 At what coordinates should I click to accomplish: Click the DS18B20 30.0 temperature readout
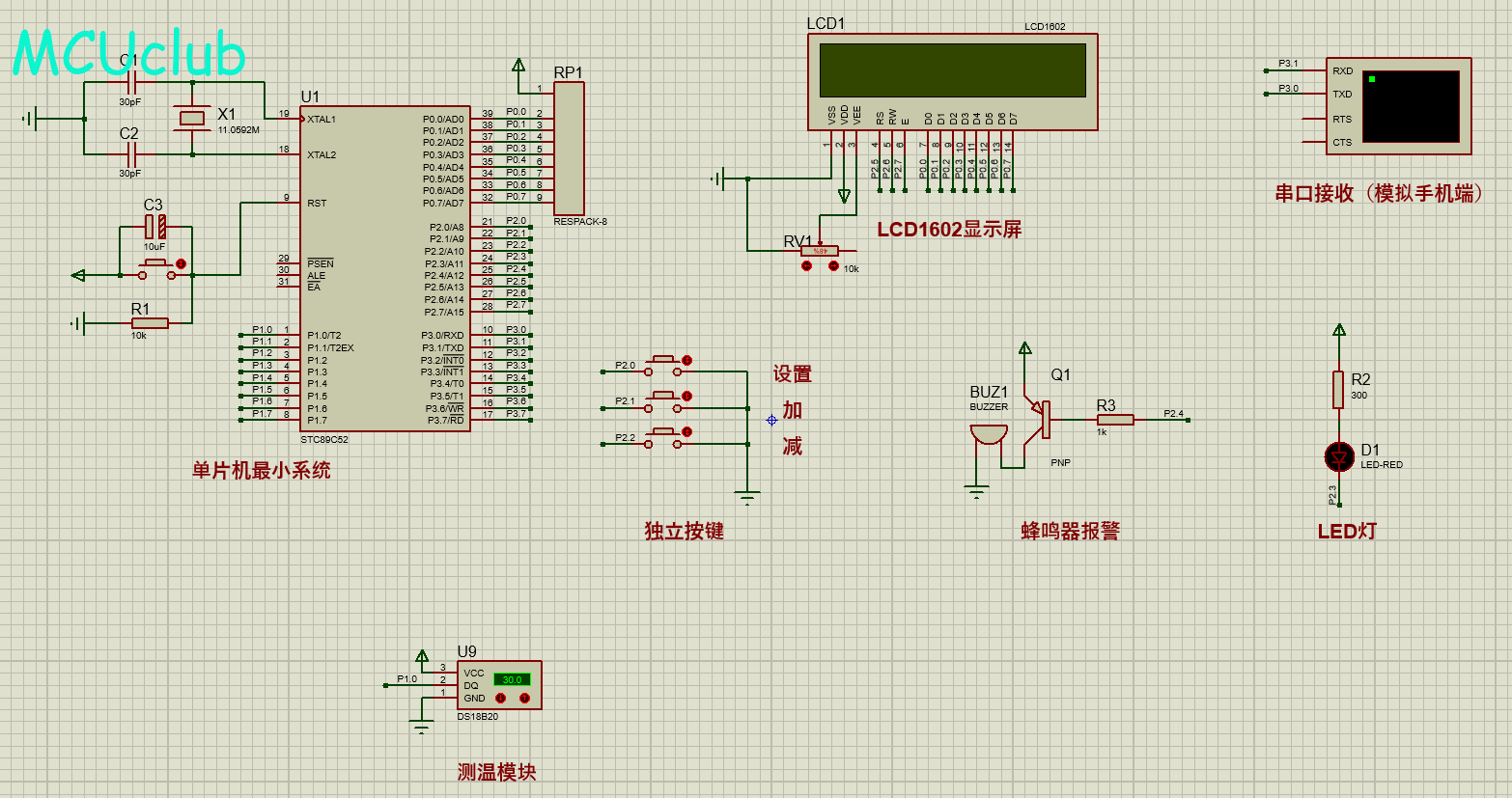[512, 679]
